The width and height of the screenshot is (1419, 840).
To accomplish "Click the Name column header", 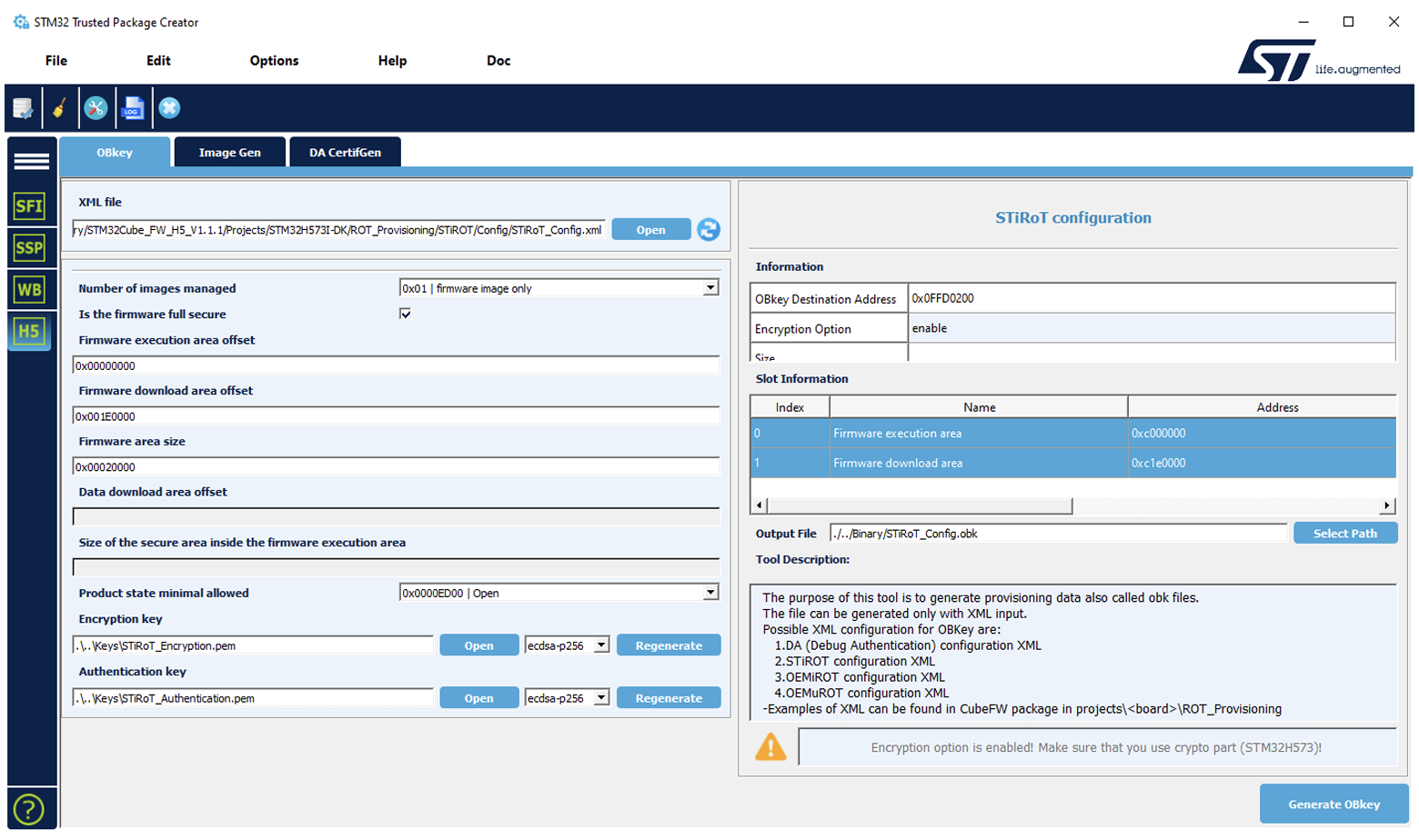I will coord(979,407).
